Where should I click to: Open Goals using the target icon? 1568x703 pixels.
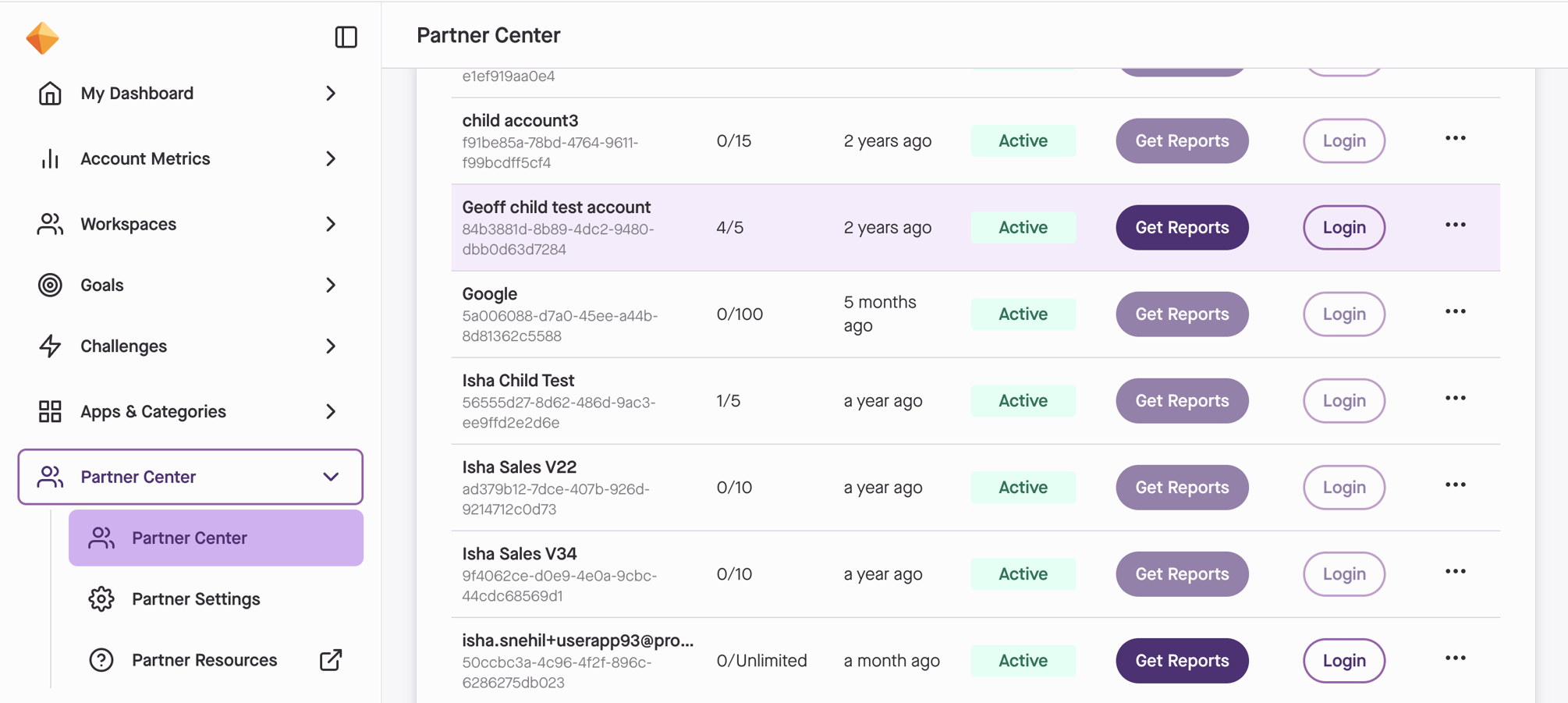[50, 285]
